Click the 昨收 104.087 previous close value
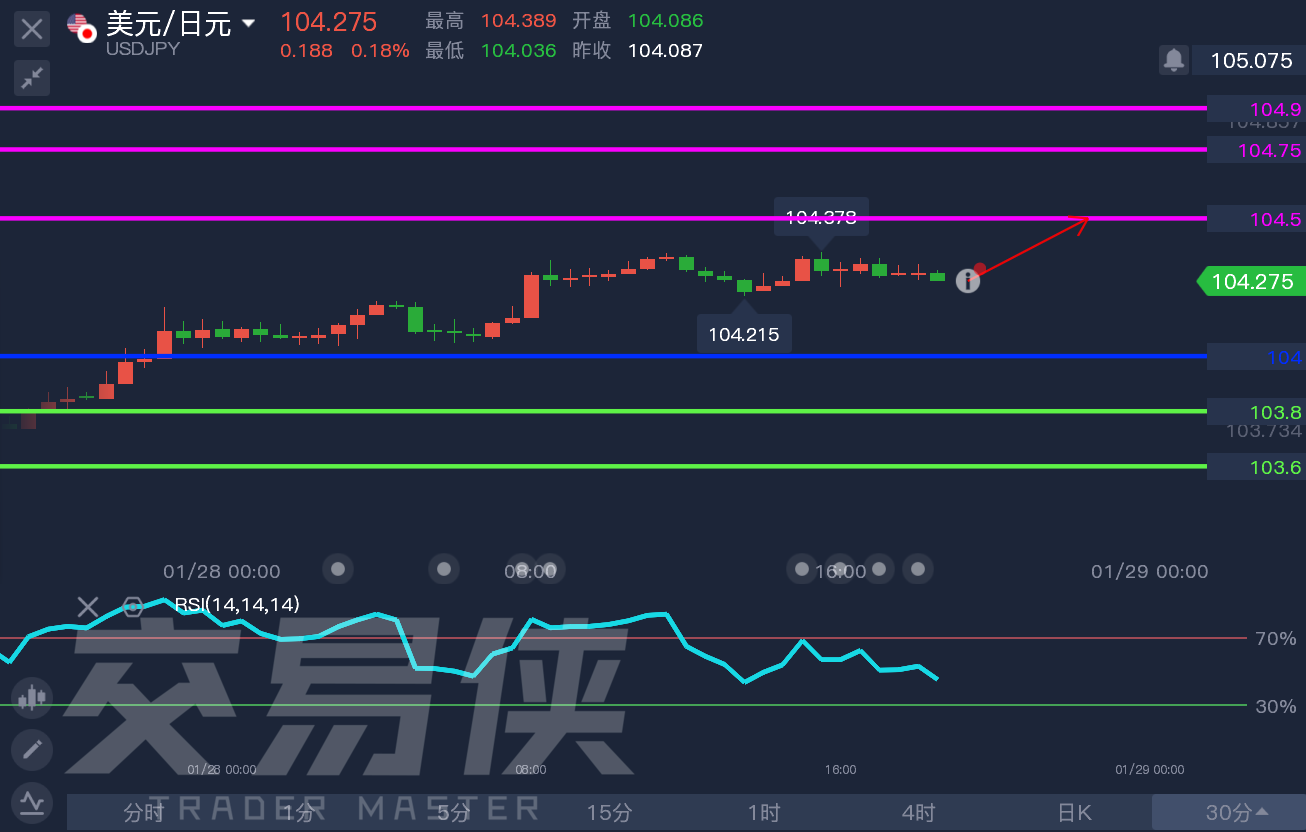The image size is (1306, 832). point(665,50)
